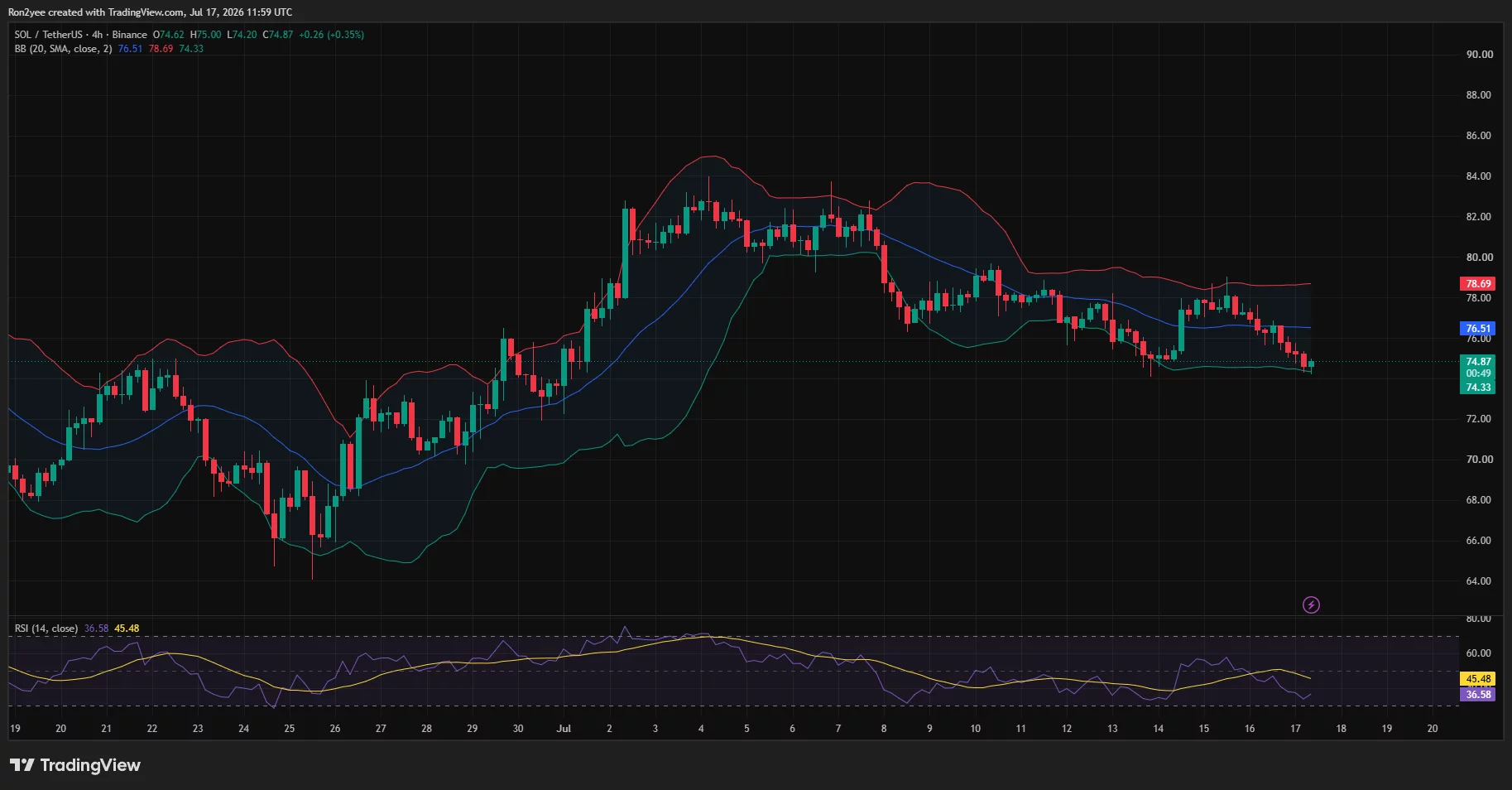Click the green 74.33 BB value in legend
Viewport: 1512px width, 790px height.
(x=191, y=49)
